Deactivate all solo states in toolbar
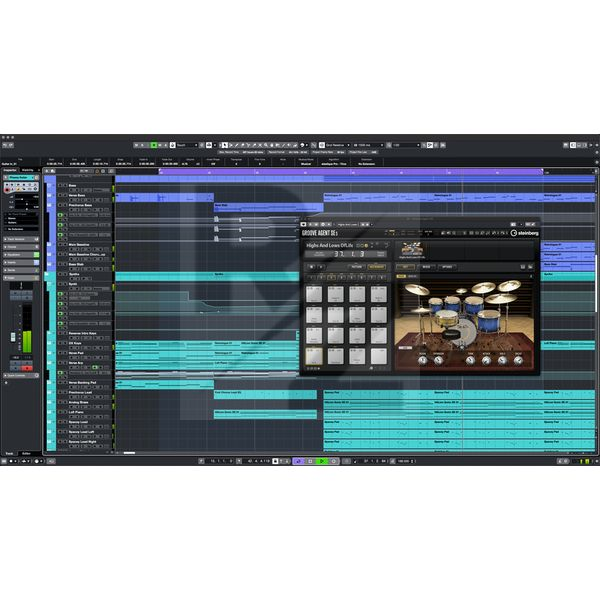The width and height of the screenshot is (600, 600). (x=142, y=145)
